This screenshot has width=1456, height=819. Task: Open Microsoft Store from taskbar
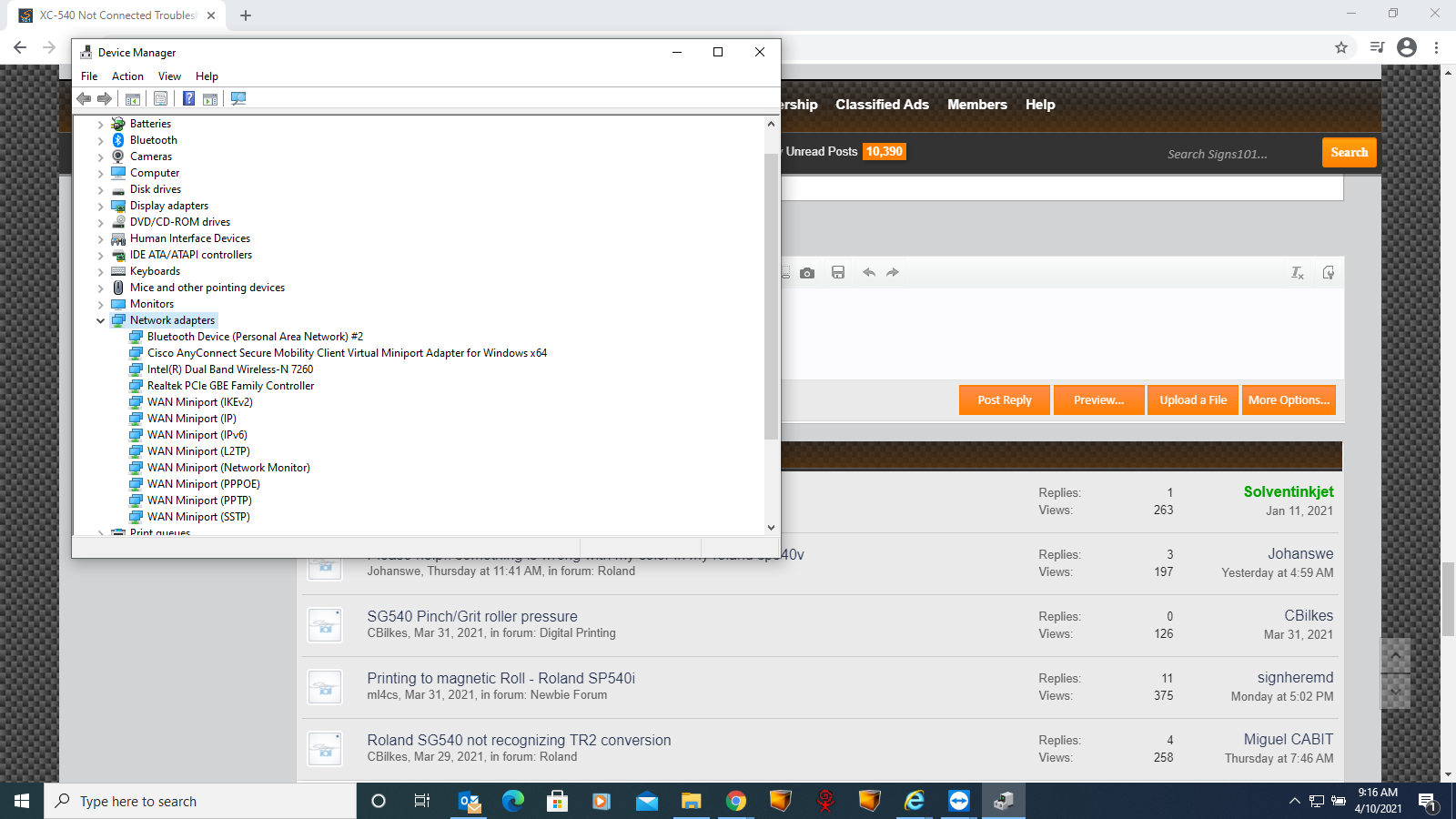click(x=557, y=801)
